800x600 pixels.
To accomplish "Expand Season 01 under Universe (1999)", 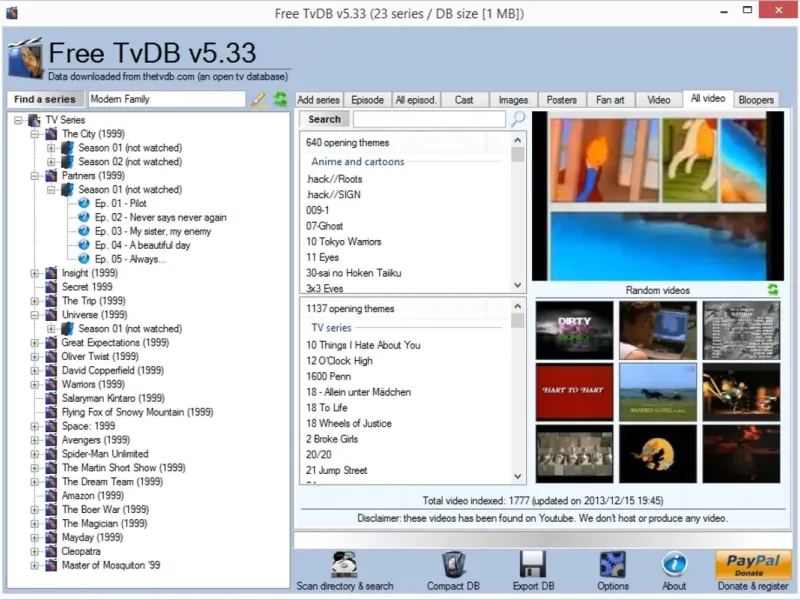I will click(52, 329).
